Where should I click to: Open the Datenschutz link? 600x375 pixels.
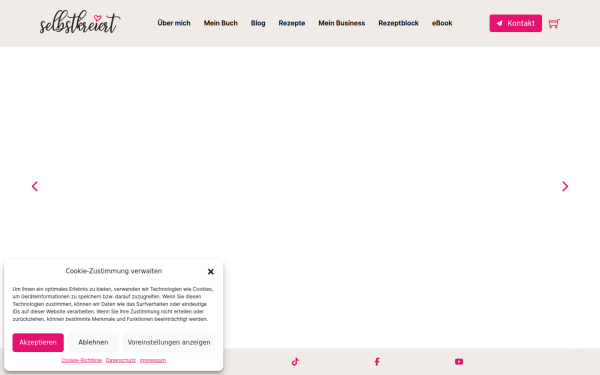pyautogui.click(x=121, y=360)
